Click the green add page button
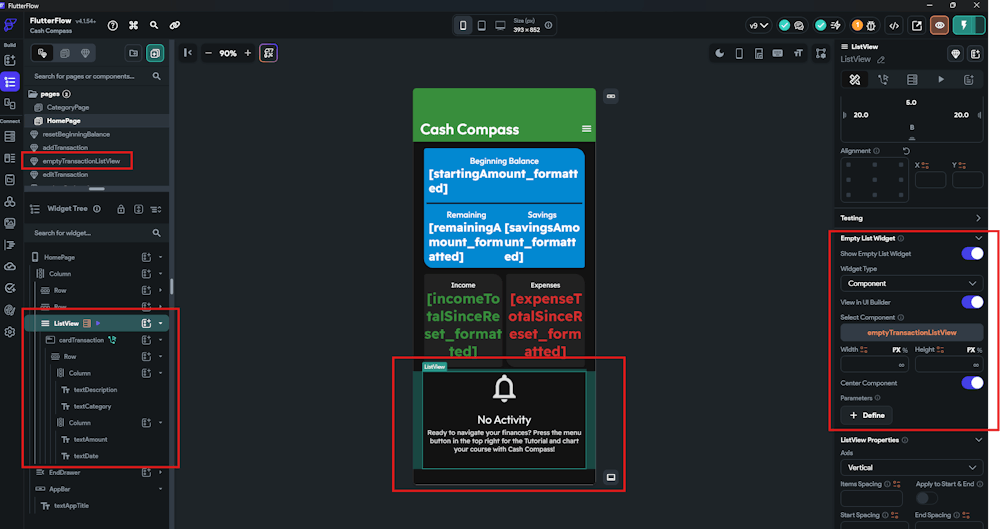 pyautogui.click(x=155, y=53)
